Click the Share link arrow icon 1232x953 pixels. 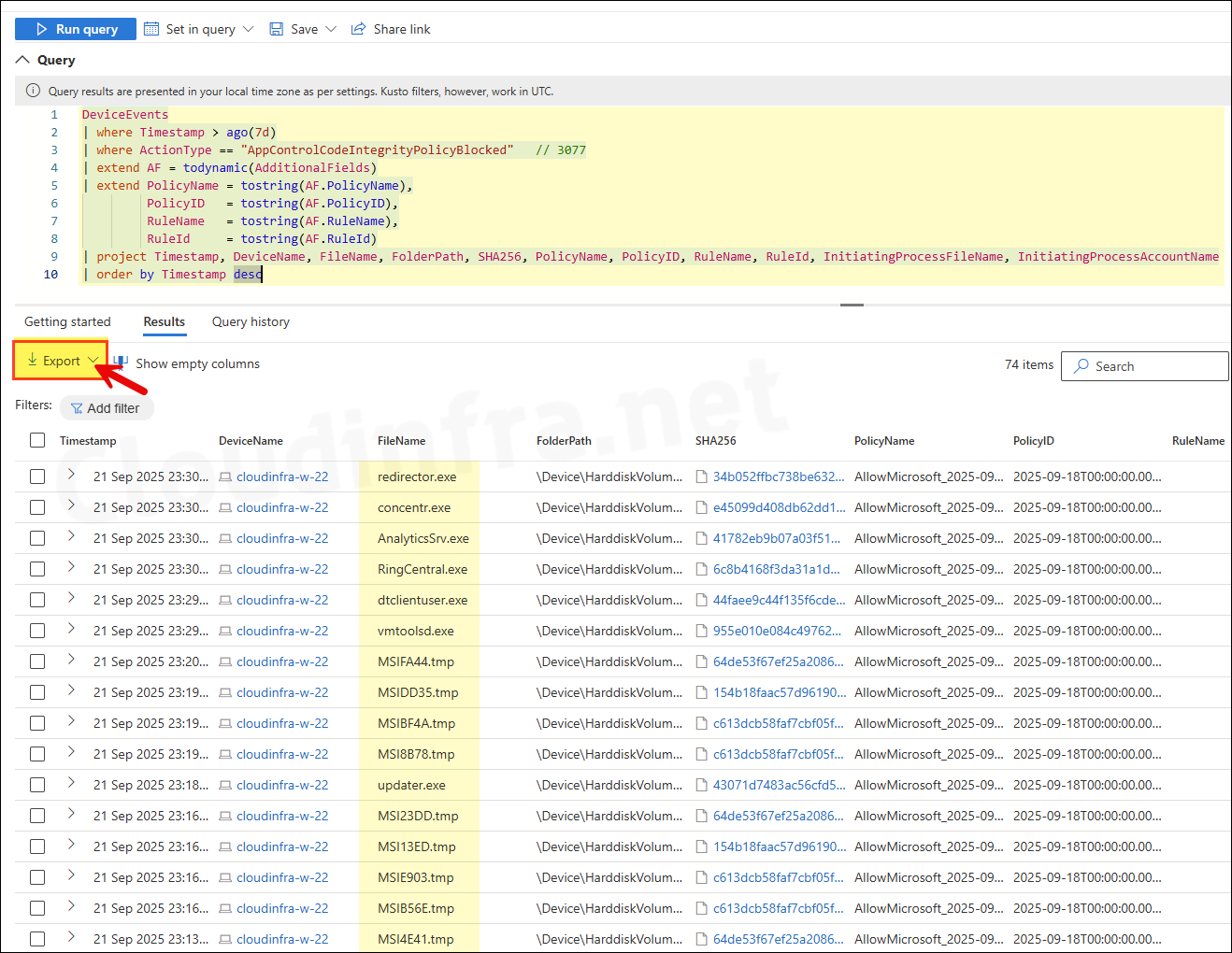[x=358, y=29]
